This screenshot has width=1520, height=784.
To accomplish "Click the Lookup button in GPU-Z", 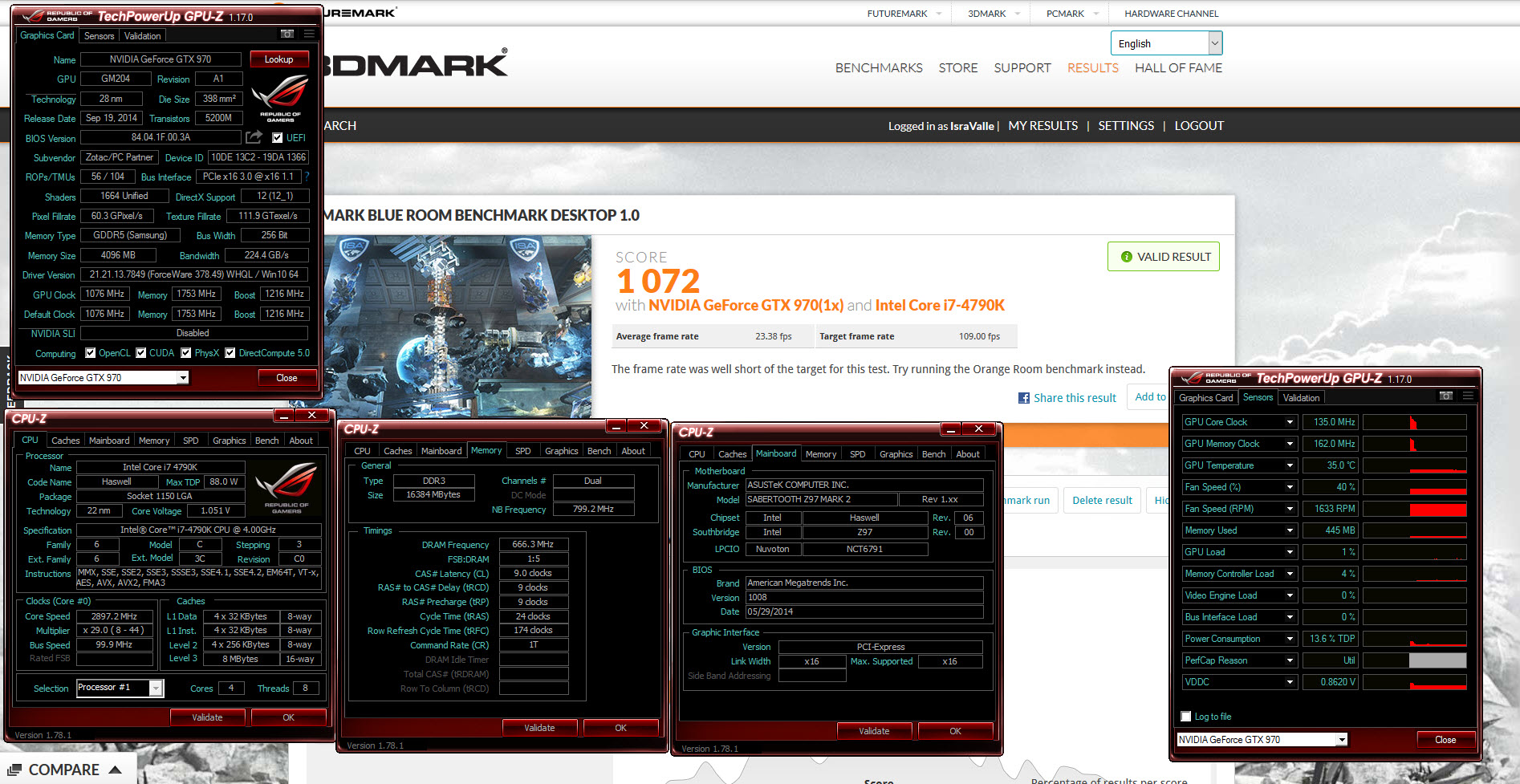I will click(278, 59).
